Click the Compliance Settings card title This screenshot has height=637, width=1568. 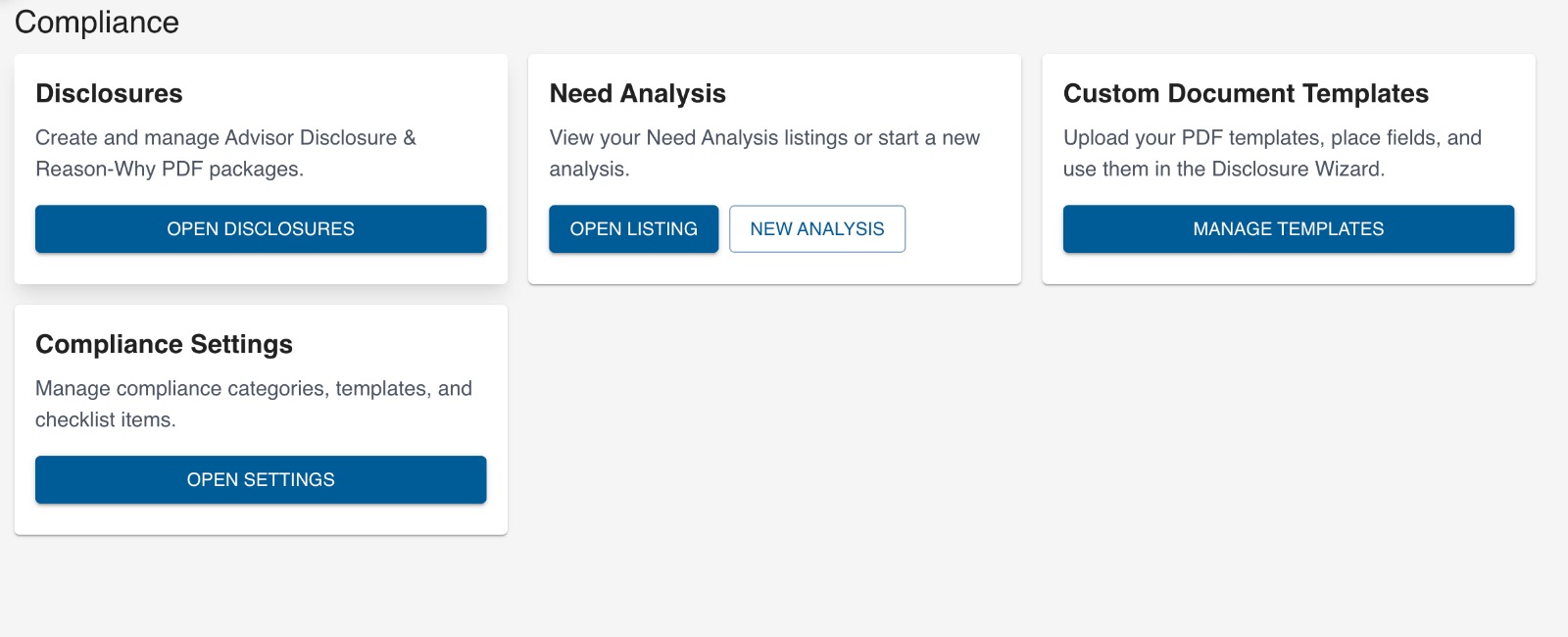tap(163, 344)
